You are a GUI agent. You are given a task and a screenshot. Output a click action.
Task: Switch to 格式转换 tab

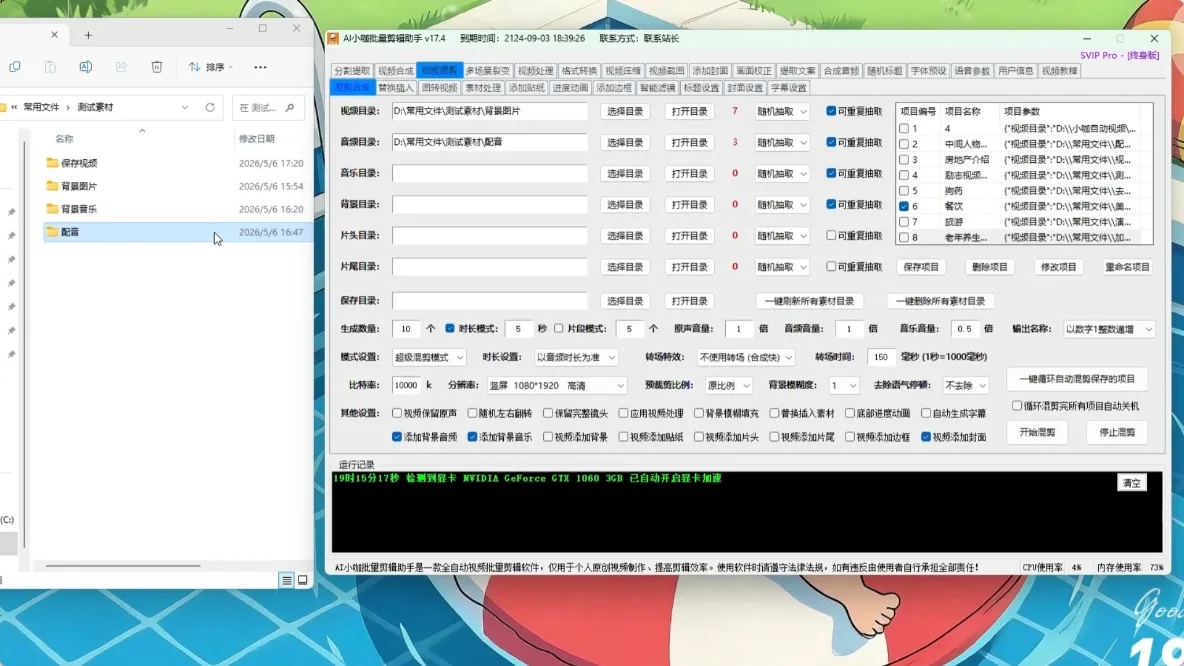(579, 71)
